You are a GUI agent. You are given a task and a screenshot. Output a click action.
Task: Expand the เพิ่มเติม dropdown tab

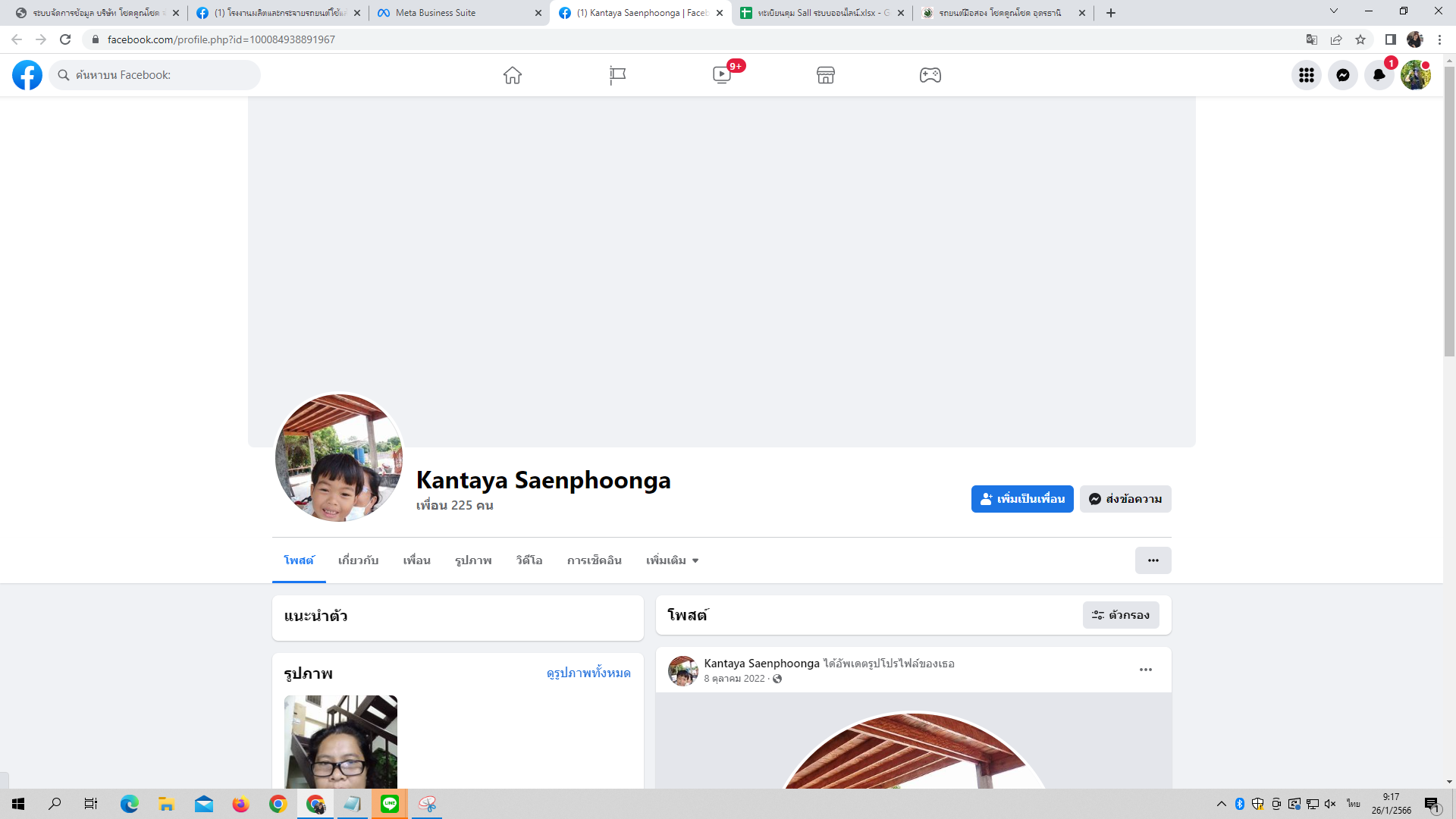(672, 560)
